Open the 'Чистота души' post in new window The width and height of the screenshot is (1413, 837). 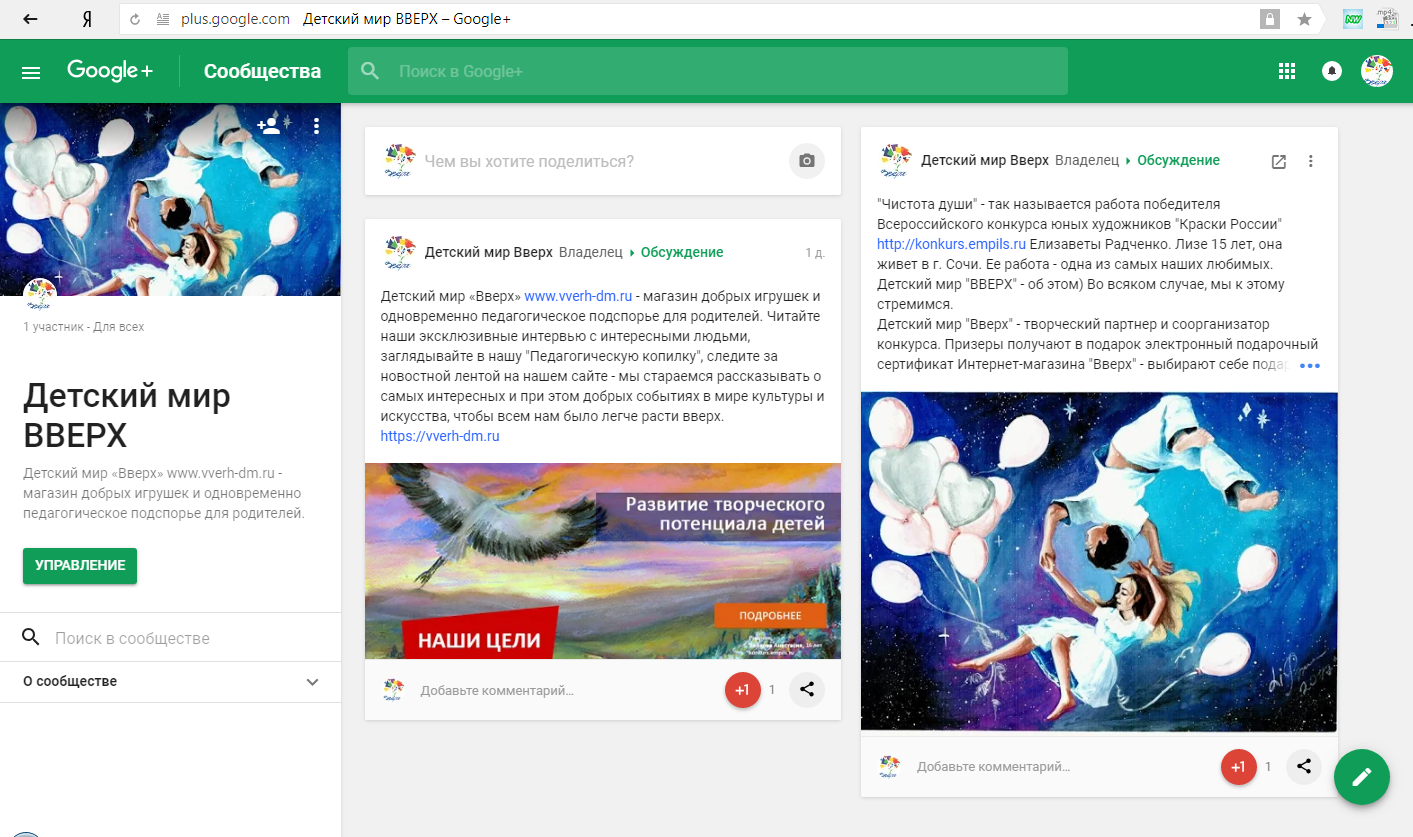[1278, 161]
